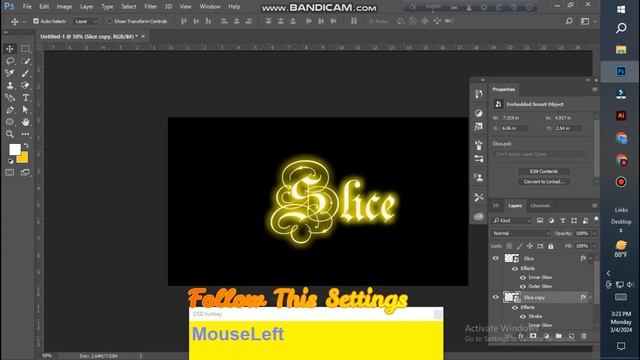This screenshot has width=640, height=360.
Task: Open the Layers panel options menu
Action: [595, 205]
